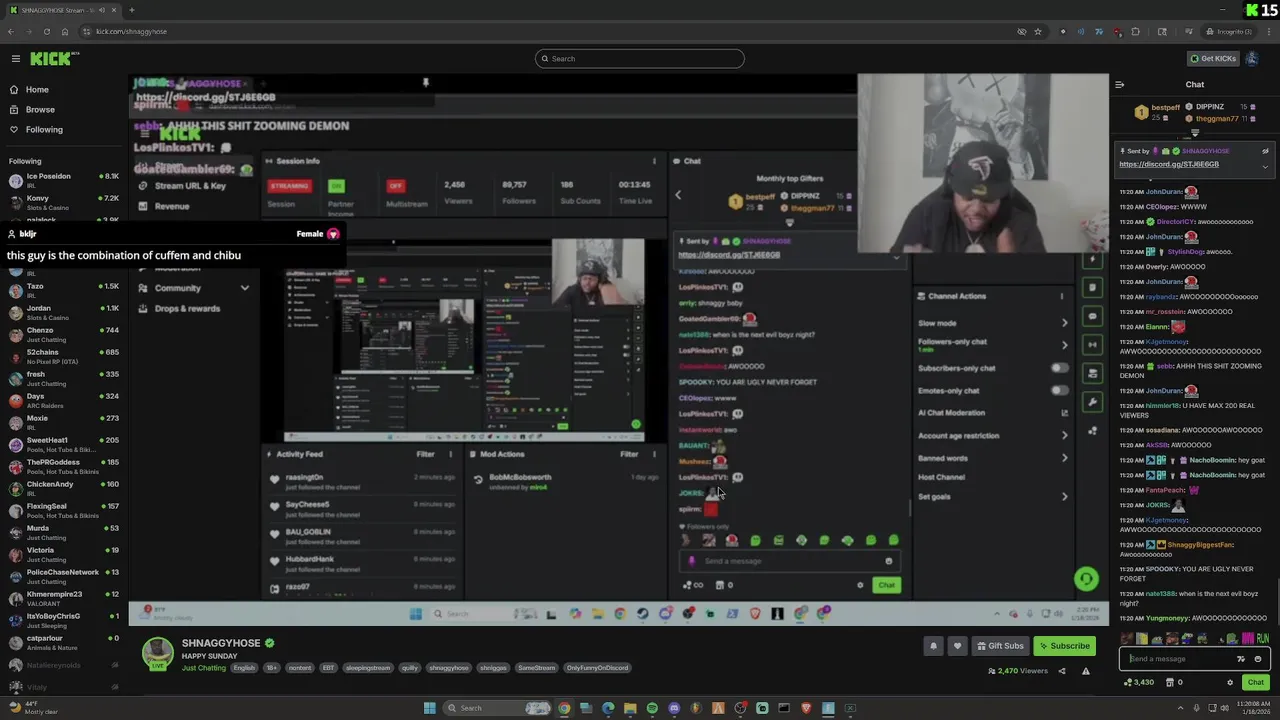
Task: Click the Gift Subs button
Action: [1000, 646]
